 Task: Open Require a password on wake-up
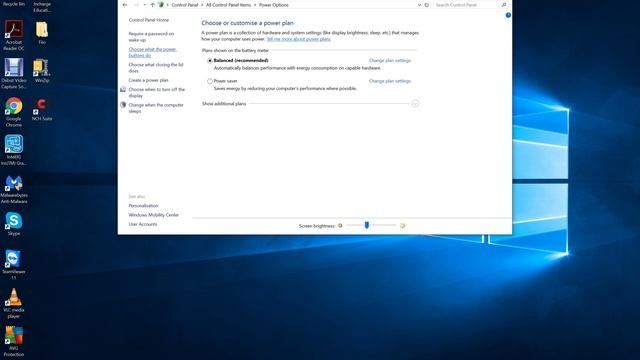pyautogui.click(x=151, y=37)
